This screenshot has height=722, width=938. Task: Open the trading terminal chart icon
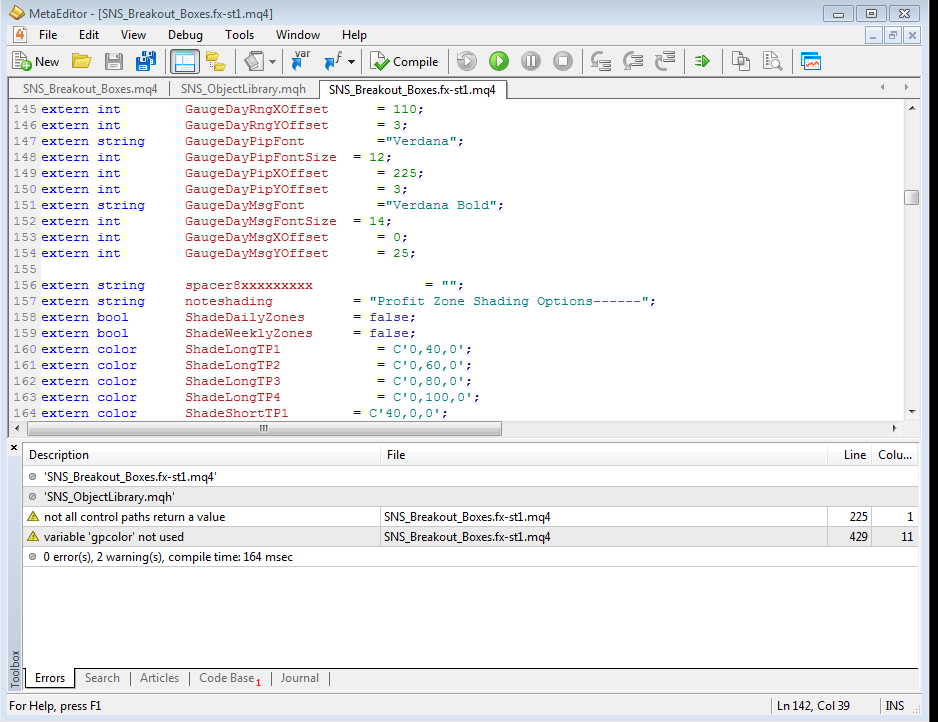pyautogui.click(x=811, y=61)
